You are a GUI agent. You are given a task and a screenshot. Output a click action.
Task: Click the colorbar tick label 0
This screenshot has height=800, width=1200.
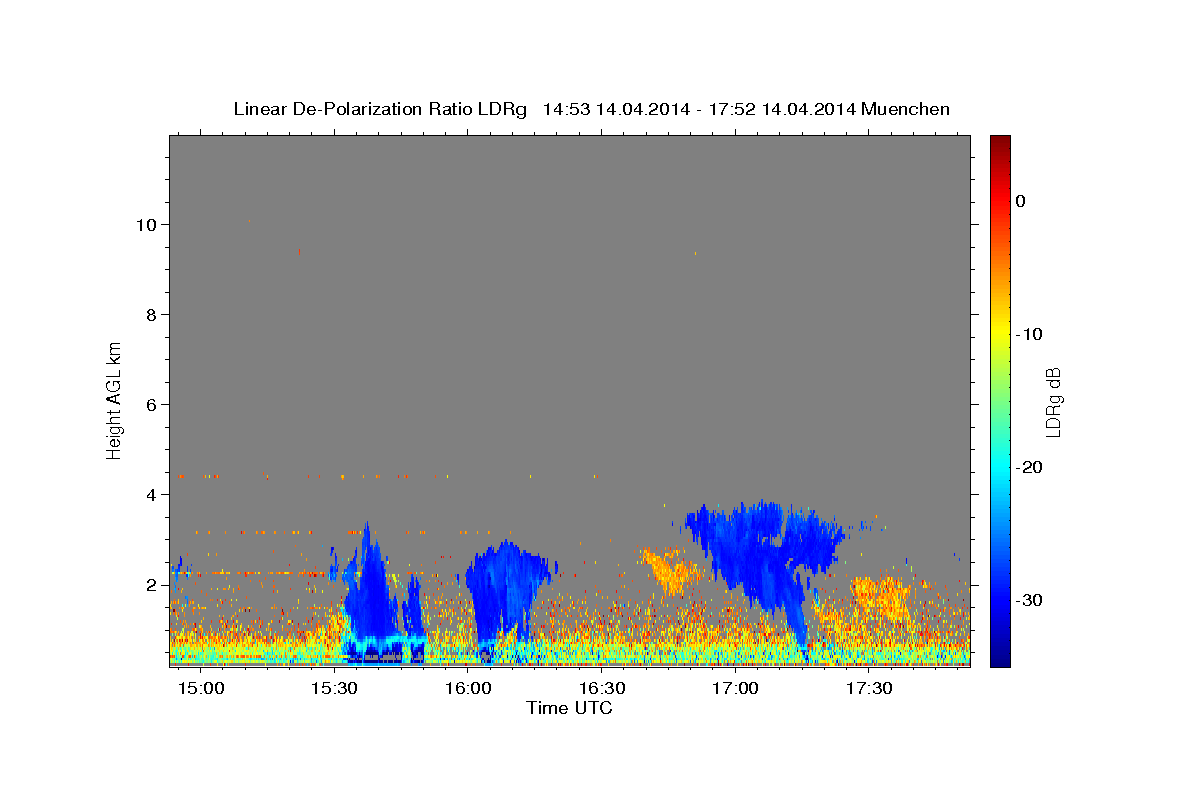[x=1021, y=201]
